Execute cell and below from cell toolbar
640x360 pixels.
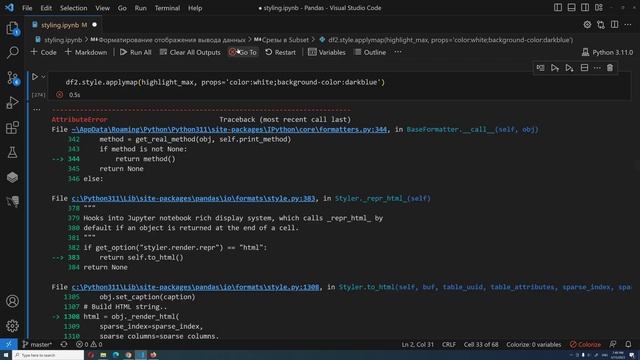click(569, 68)
